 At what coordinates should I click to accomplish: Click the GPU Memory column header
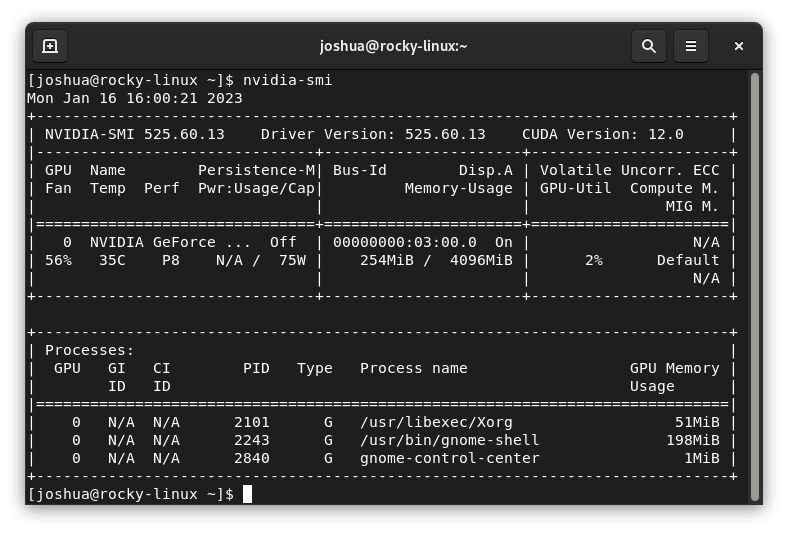coord(674,368)
